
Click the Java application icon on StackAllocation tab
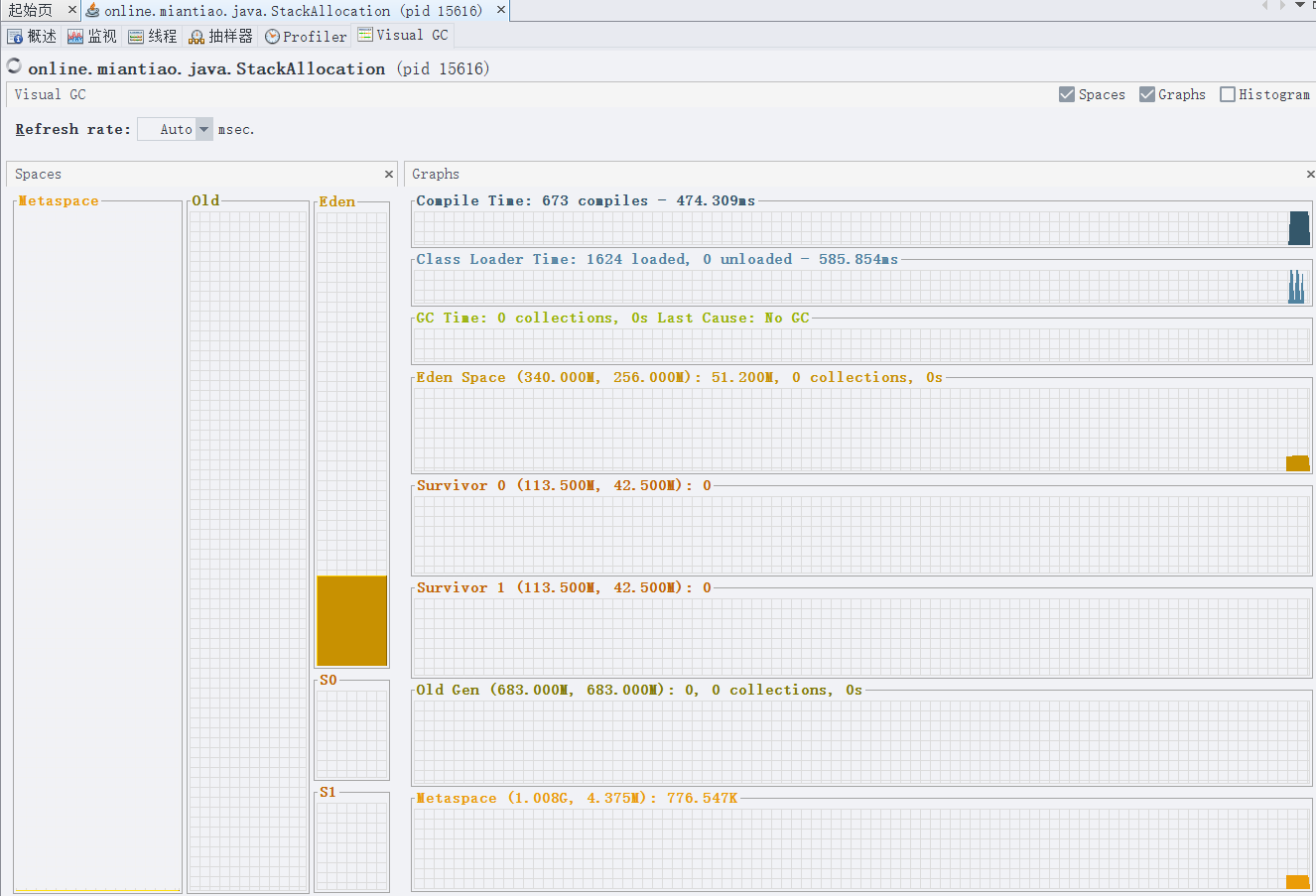pyautogui.click(x=92, y=10)
